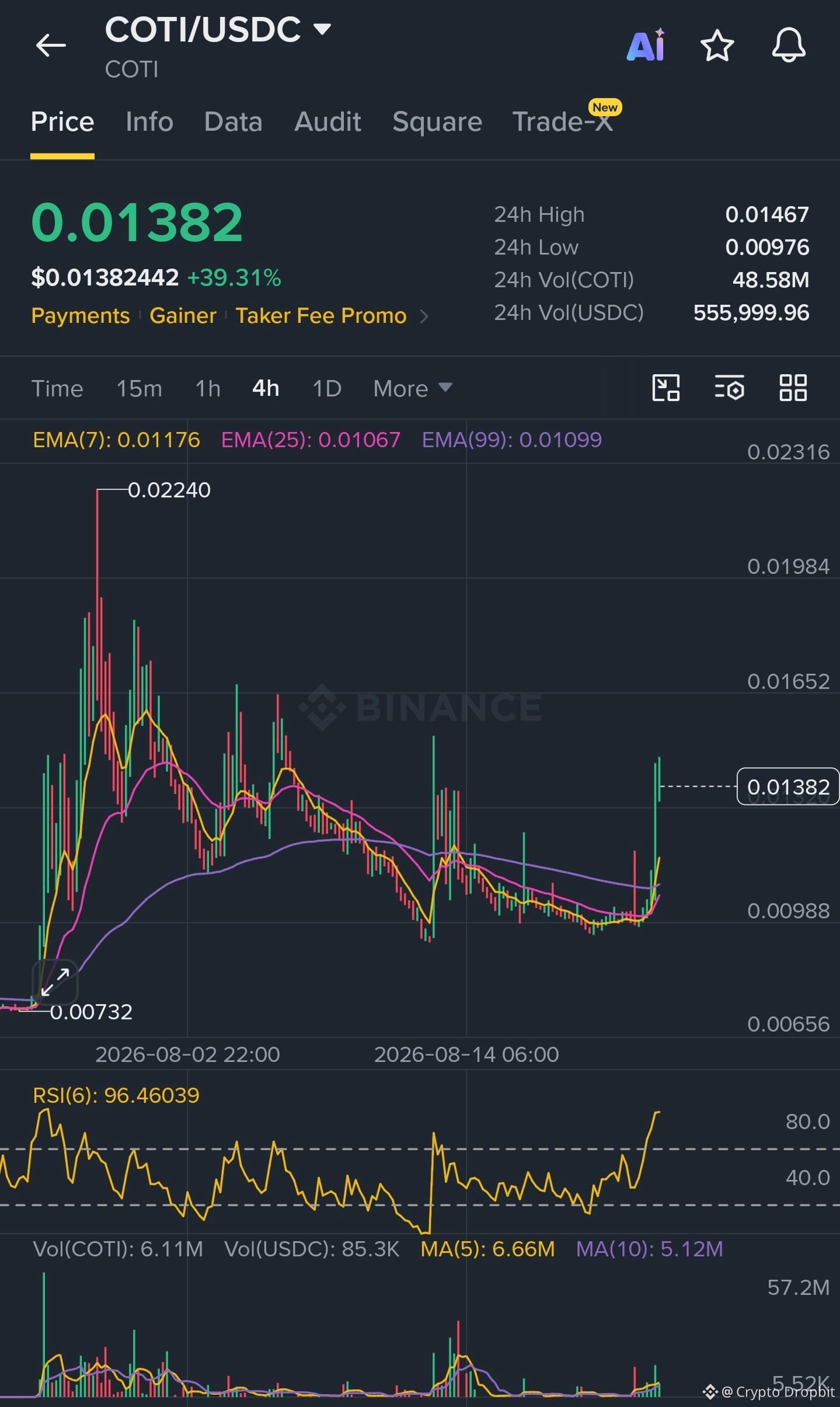Open chart indicator settings icon
840x1407 pixels.
coord(729,388)
